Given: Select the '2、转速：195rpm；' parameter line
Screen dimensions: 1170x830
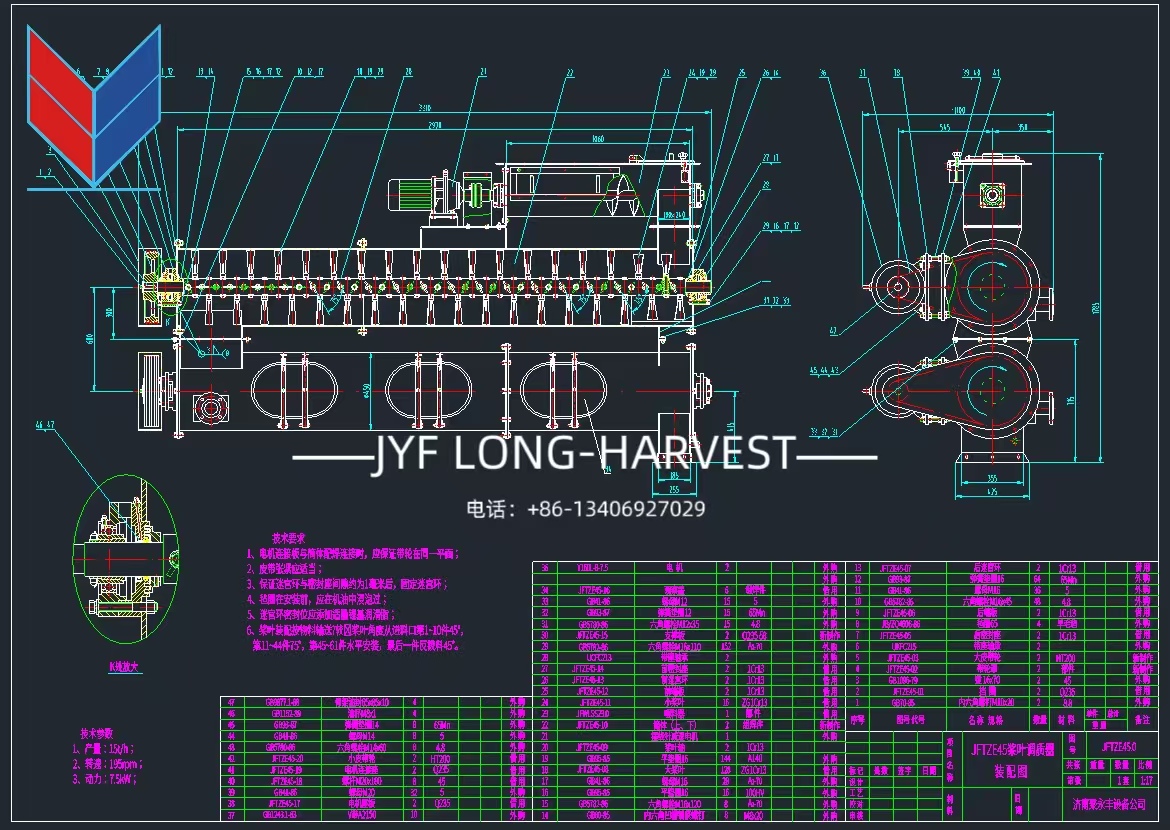Looking at the screenshot, I should pos(107,764).
